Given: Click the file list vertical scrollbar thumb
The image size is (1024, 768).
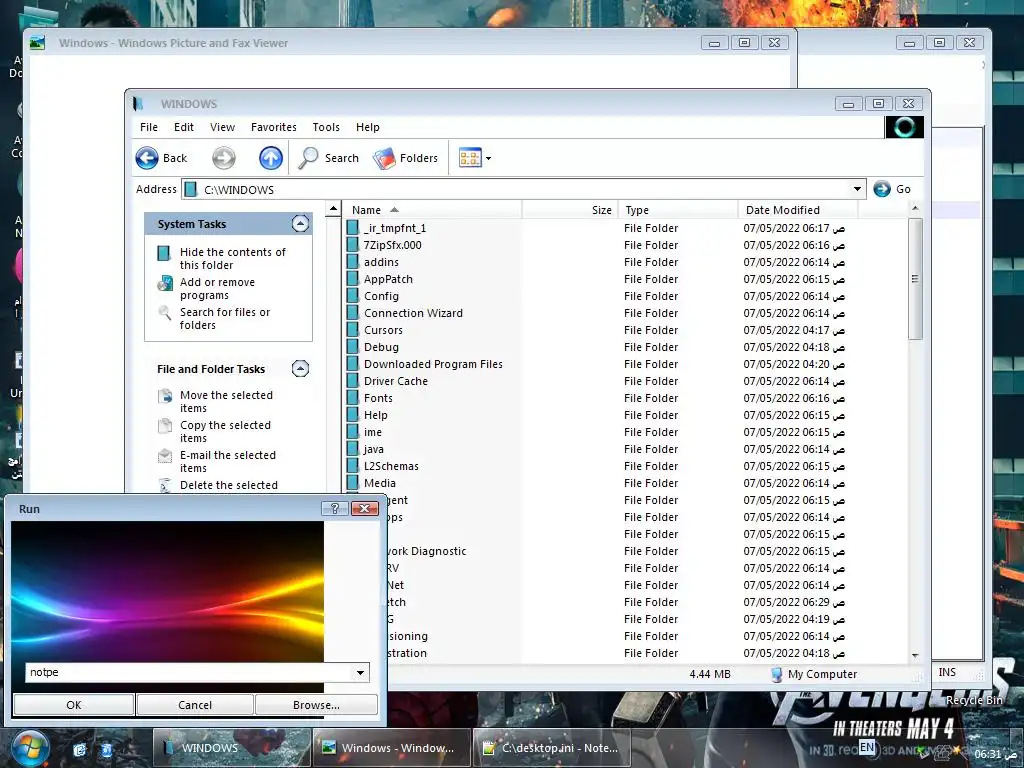Looking at the screenshot, I should [x=915, y=279].
